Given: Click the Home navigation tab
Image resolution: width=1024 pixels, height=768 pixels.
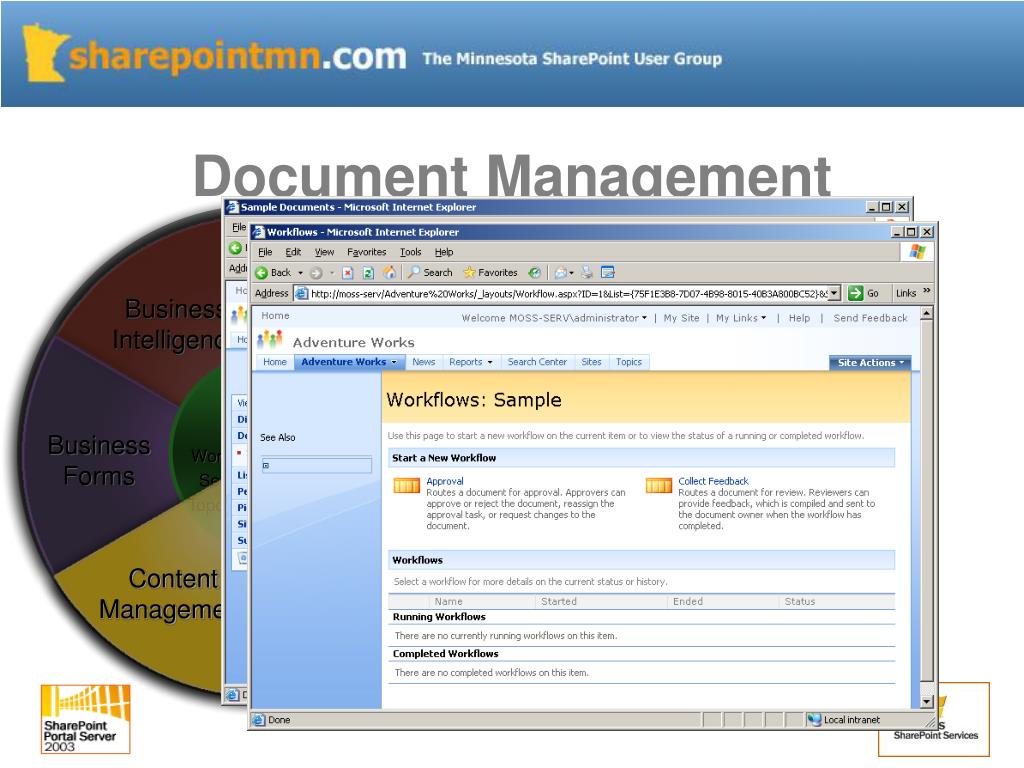Looking at the screenshot, I should tap(275, 362).
